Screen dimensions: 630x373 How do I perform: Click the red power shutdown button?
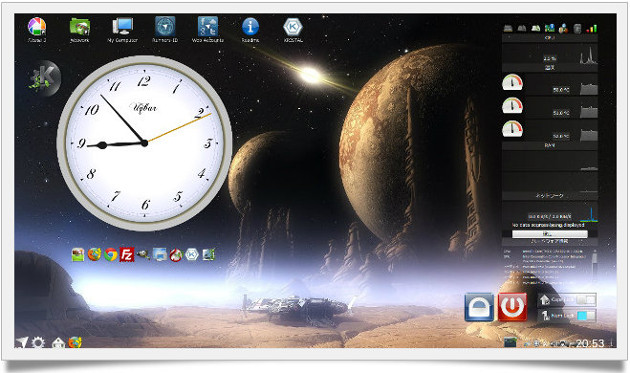(x=512, y=307)
